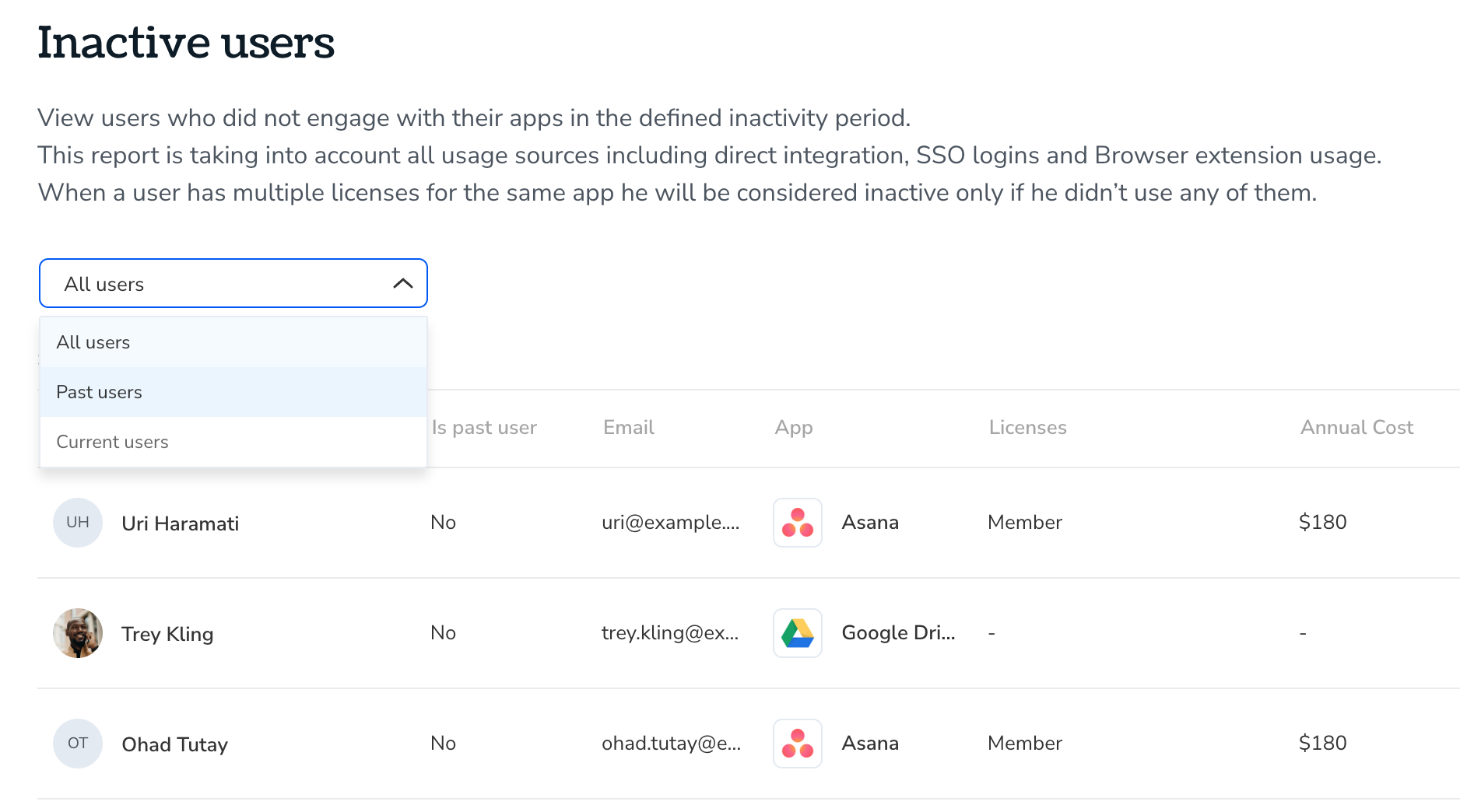Image resolution: width=1460 pixels, height=812 pixels.
Task: Click the All users combo box field
Action: 233,284
